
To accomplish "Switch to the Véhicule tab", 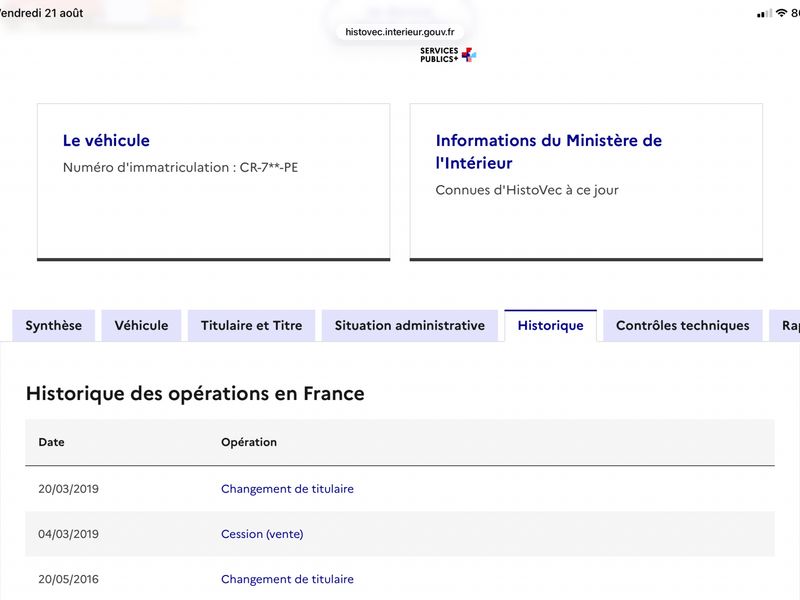I will coord(141,326).
